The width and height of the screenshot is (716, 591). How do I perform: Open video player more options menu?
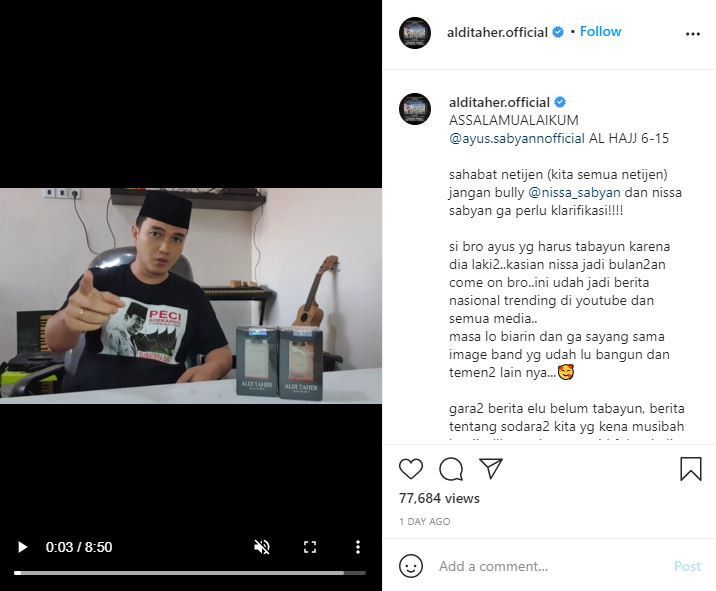coord(357,547)
